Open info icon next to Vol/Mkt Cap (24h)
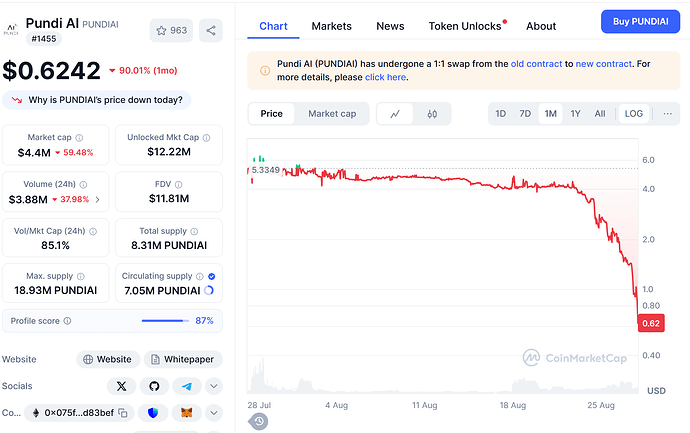The image size is (690, 433). click(93, 231)
